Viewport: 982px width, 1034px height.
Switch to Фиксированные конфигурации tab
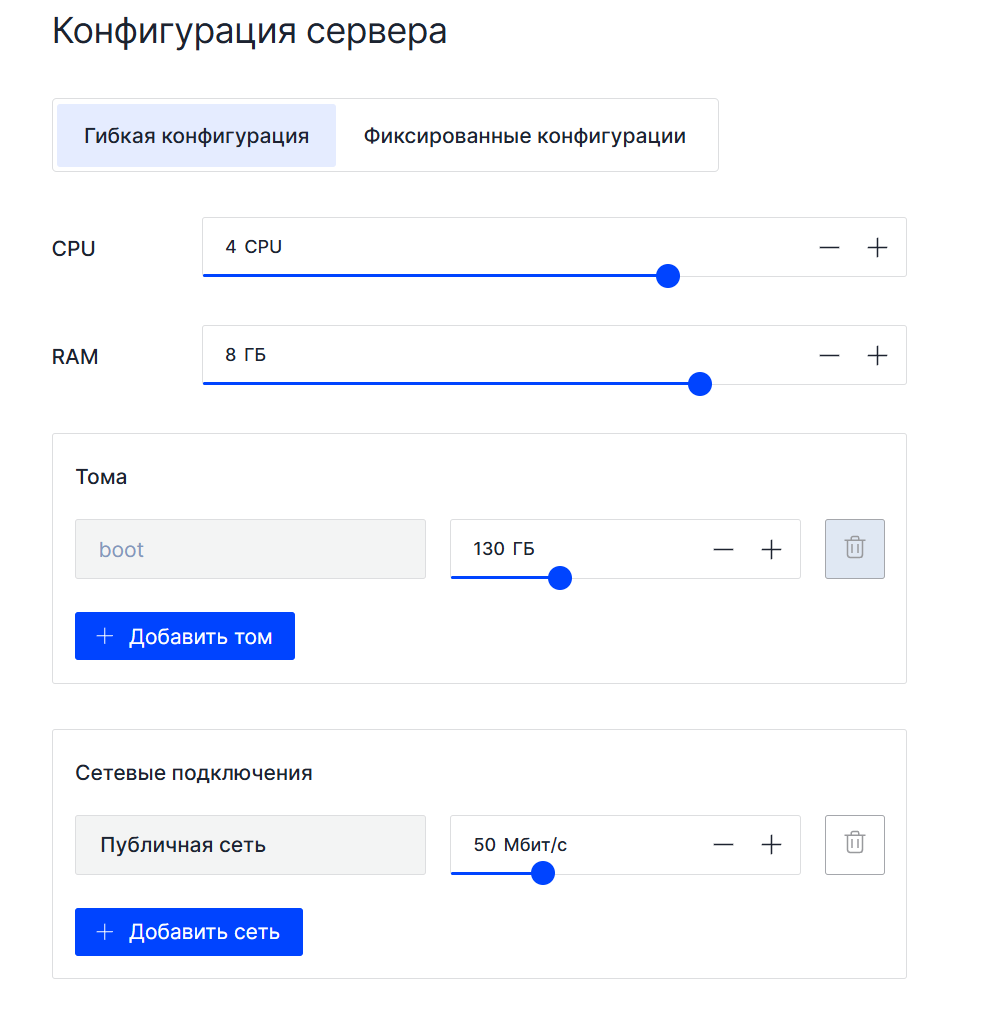click(525, 136)
